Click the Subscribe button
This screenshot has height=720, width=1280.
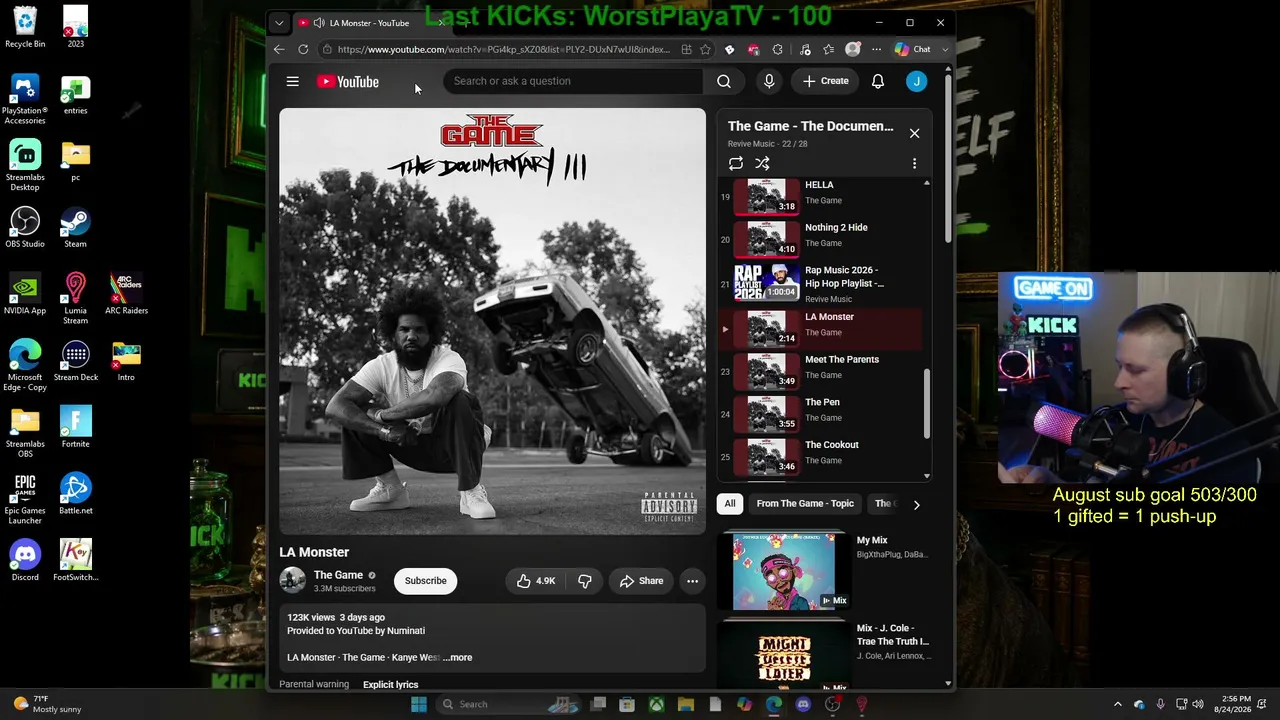[426, 581]
